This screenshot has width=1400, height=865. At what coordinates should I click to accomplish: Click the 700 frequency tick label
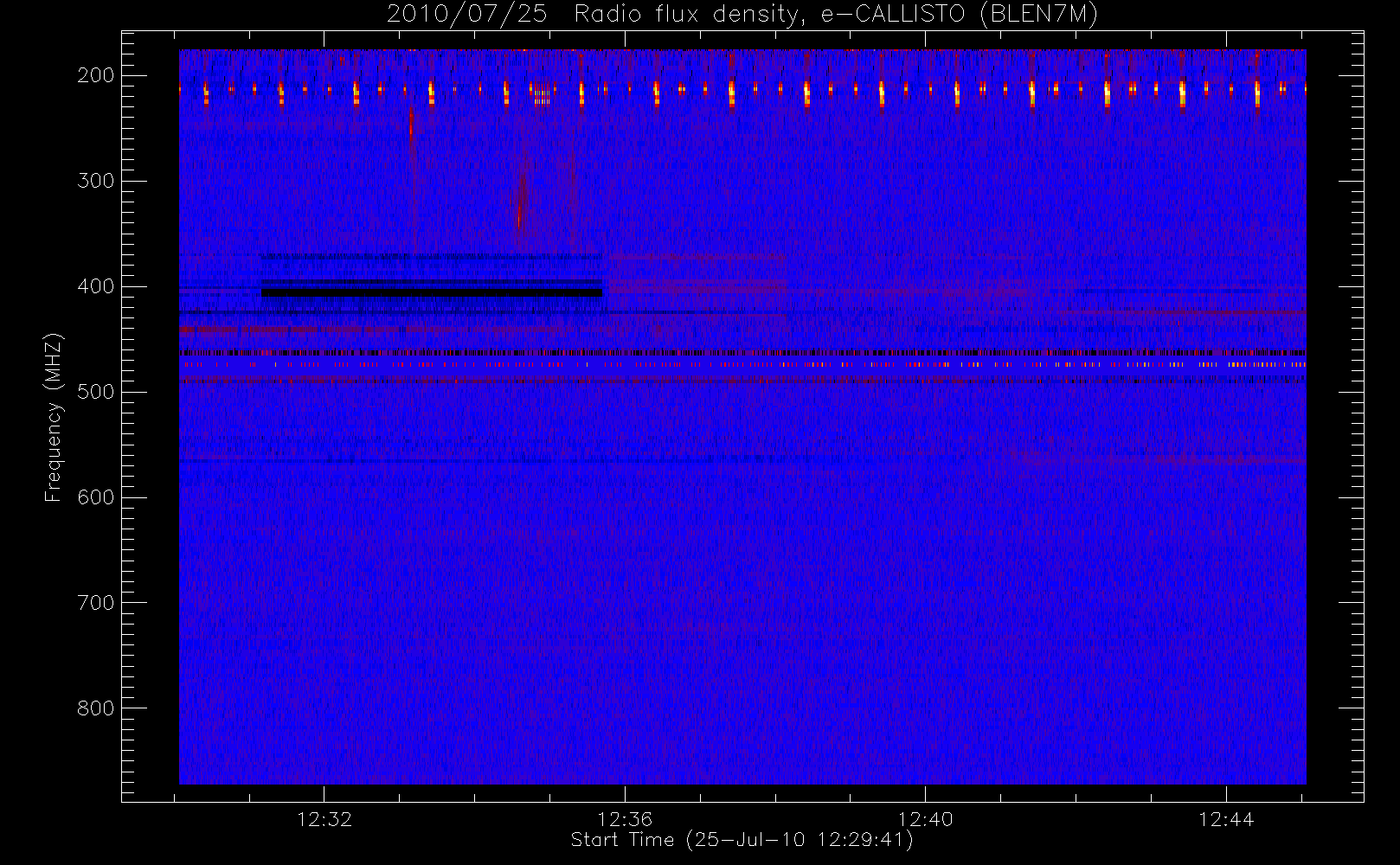pos(96,603)
